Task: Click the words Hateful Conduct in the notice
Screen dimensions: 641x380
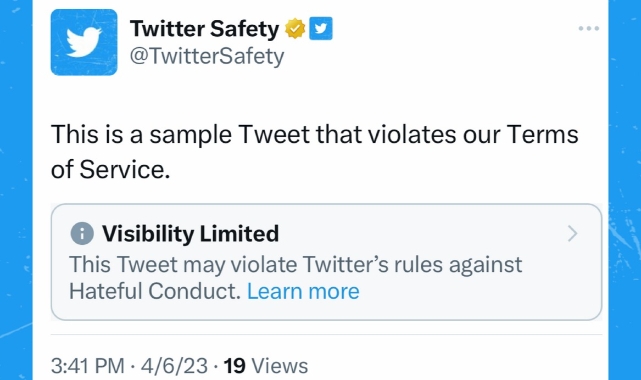Action: (155, 291)
